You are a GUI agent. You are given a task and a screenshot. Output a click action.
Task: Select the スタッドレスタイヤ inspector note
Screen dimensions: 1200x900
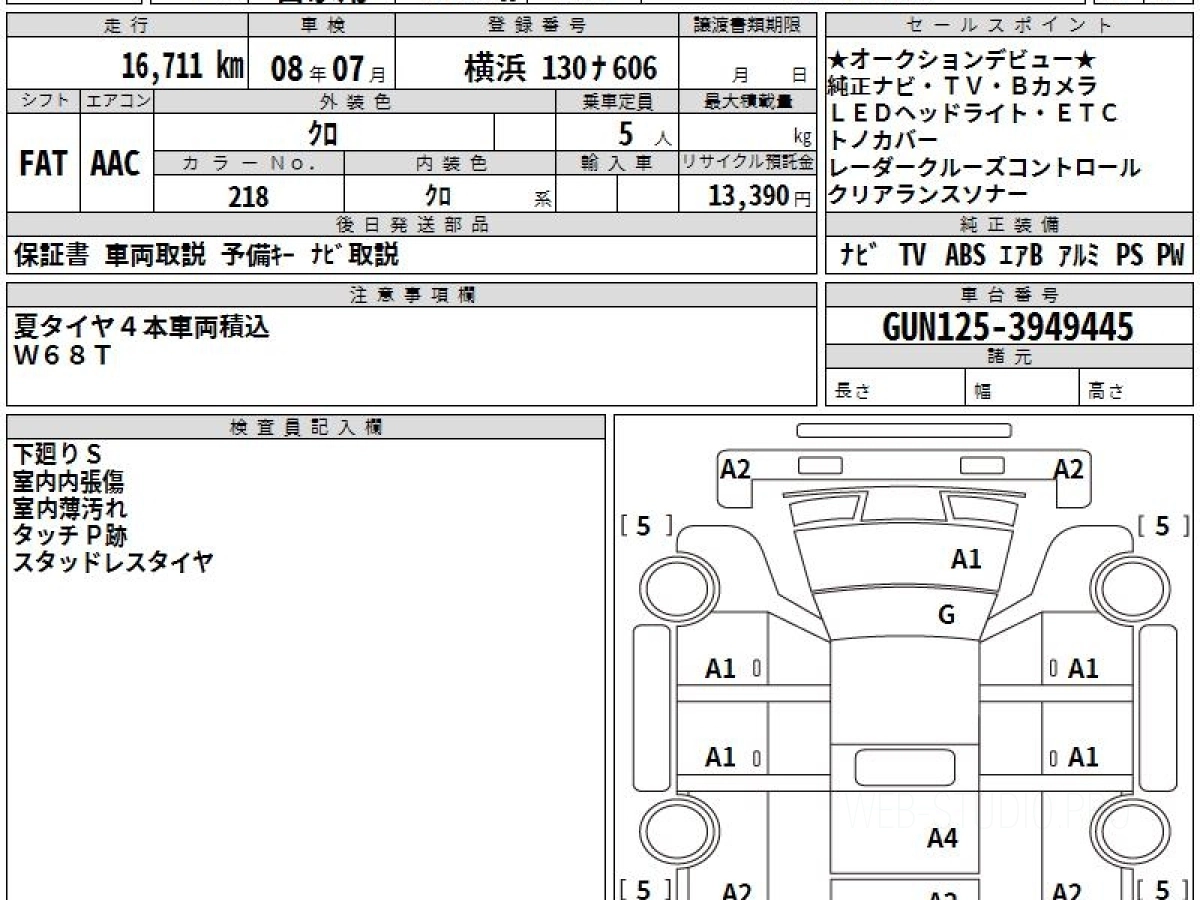113,562
